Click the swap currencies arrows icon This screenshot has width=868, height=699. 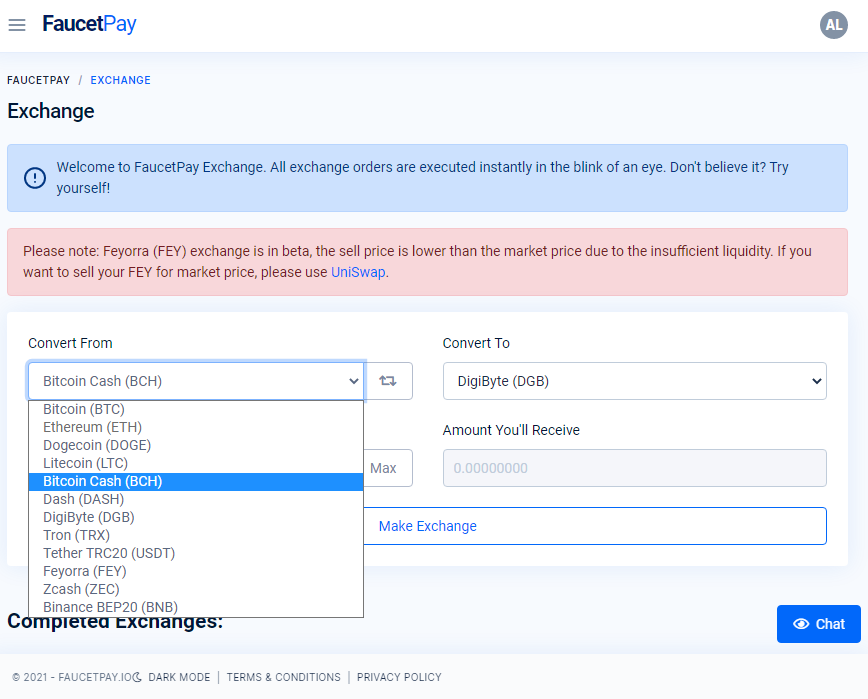click(x=388, y=381)
